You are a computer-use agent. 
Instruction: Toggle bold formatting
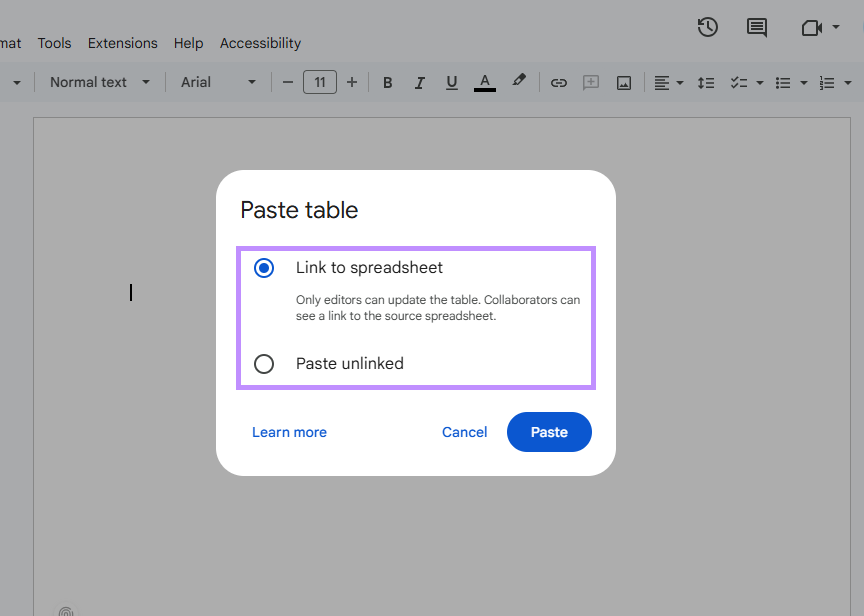tap(387, 82)
